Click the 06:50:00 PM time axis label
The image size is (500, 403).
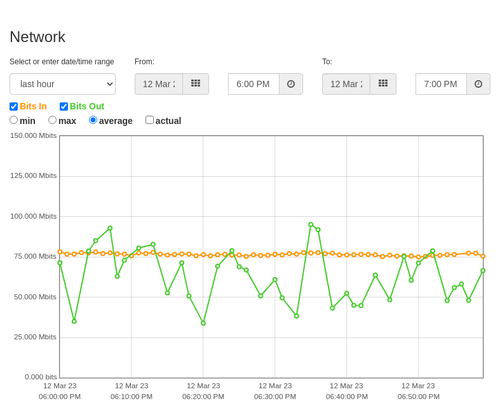pyautogui.click(x=418, y=397)
